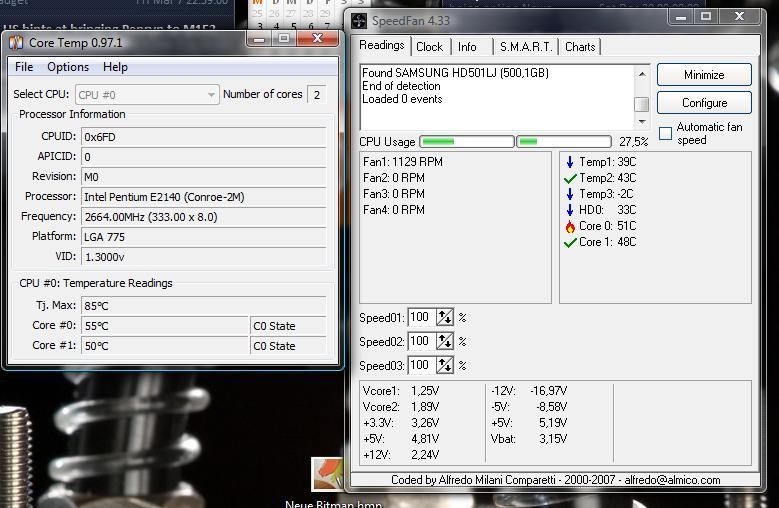The width and height of the screenshot is (779, 508).
Task: Open the File menu in Core Temp
Action: click(24, 67)
